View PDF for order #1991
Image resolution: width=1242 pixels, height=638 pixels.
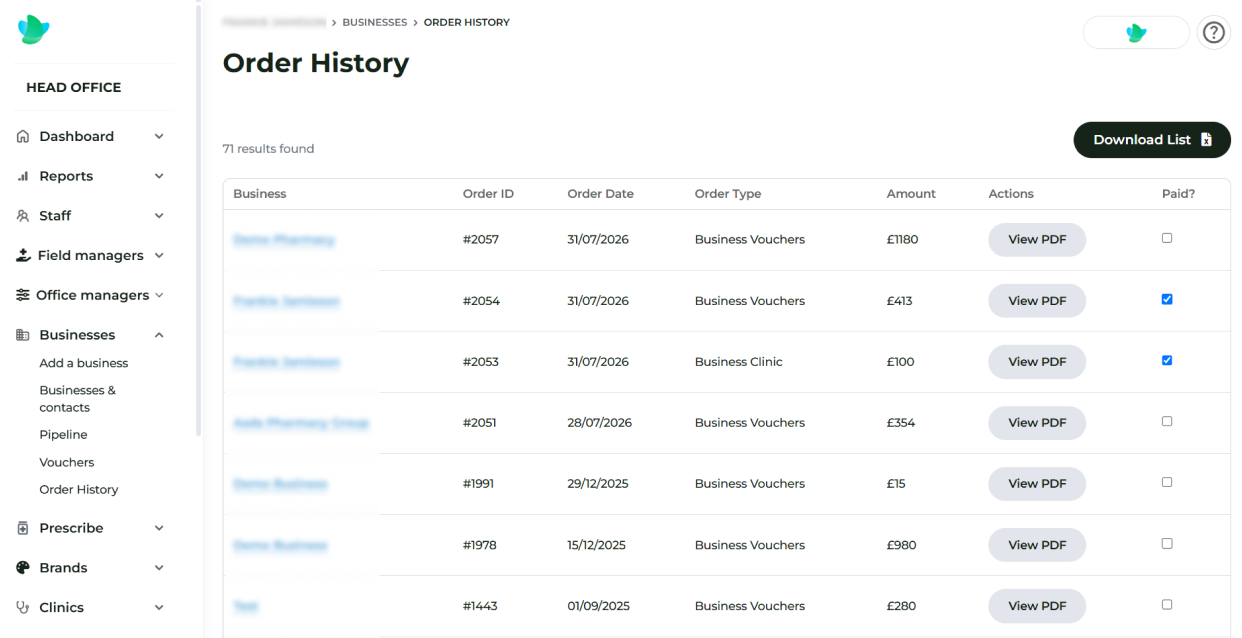tap(1037, 484)
